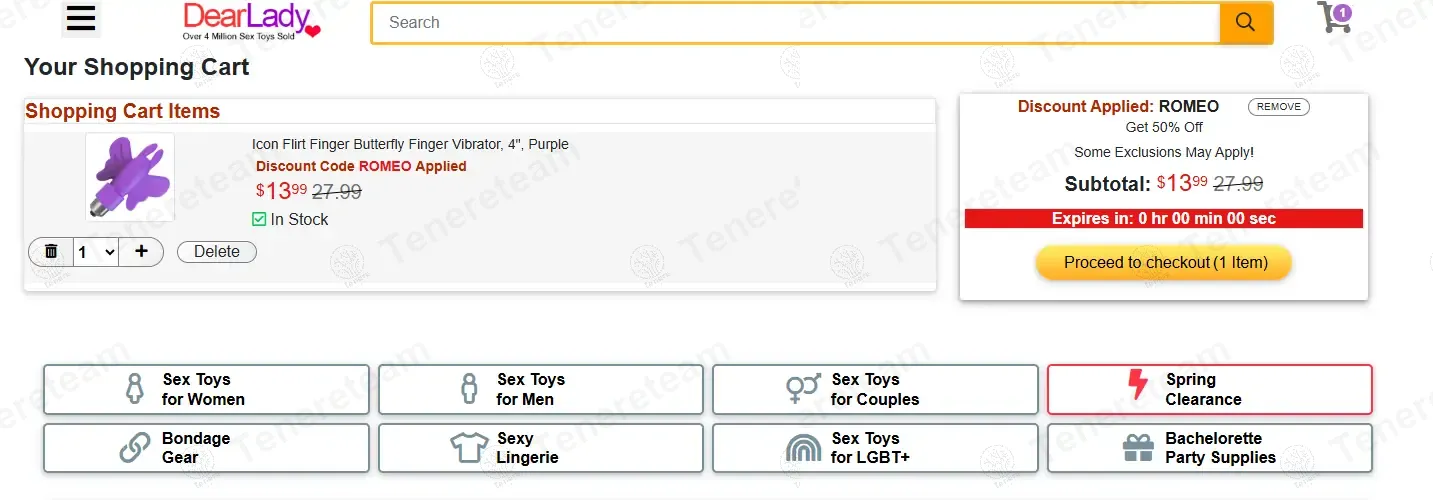Click the Delete button for the item
The width and height of the screenshot is (1433, 500).
[x=216, y=252]
